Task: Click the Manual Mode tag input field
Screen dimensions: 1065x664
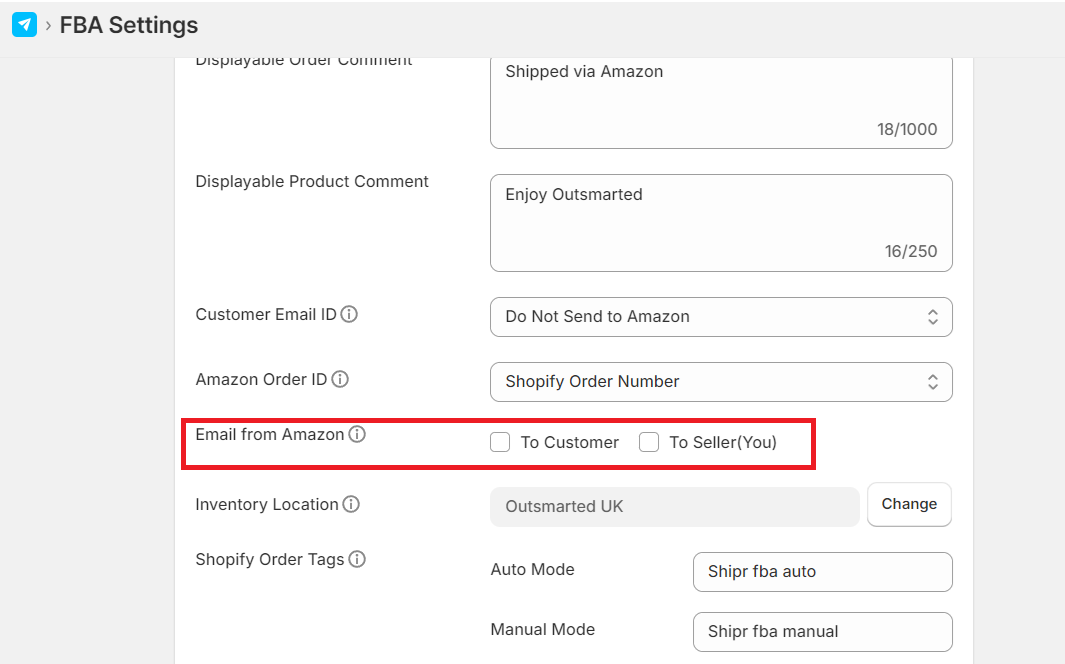Action: (822, 632)
